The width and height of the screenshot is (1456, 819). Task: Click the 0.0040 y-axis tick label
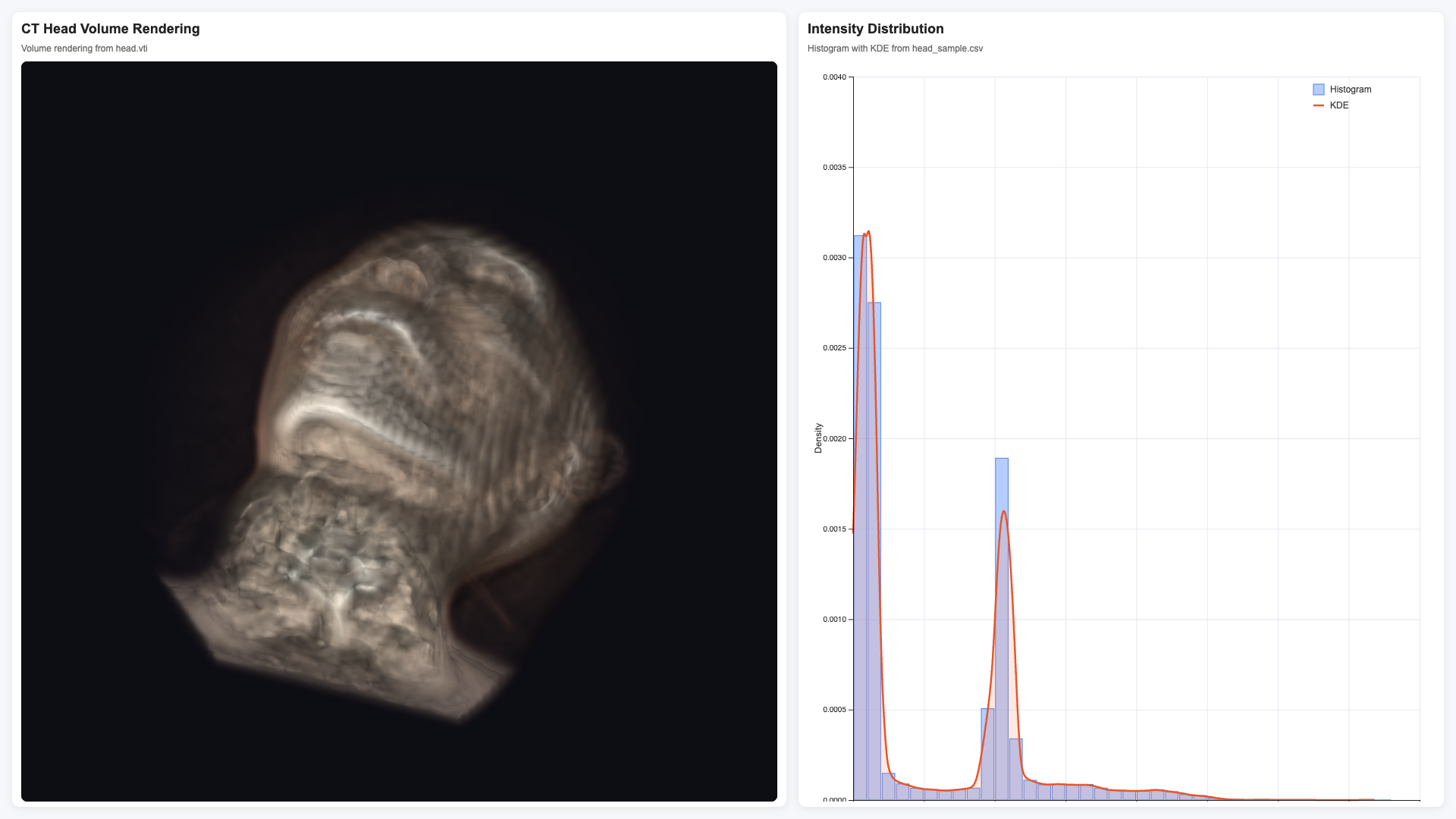[x=834, y=77]
